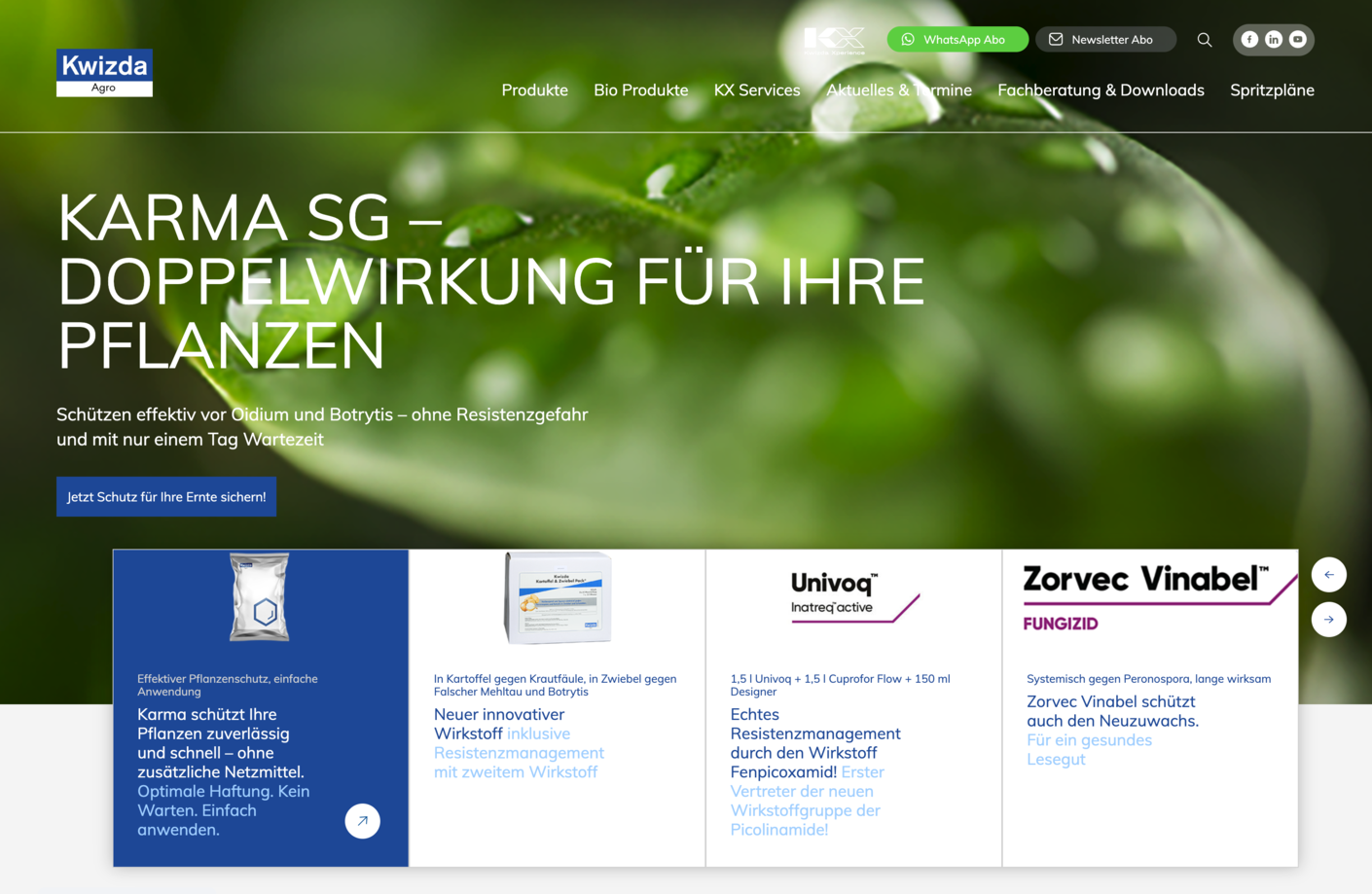Open the Facebook page icon
Screen dimensions: 1372x894
pyautogui.click(x=1249, y=40)
